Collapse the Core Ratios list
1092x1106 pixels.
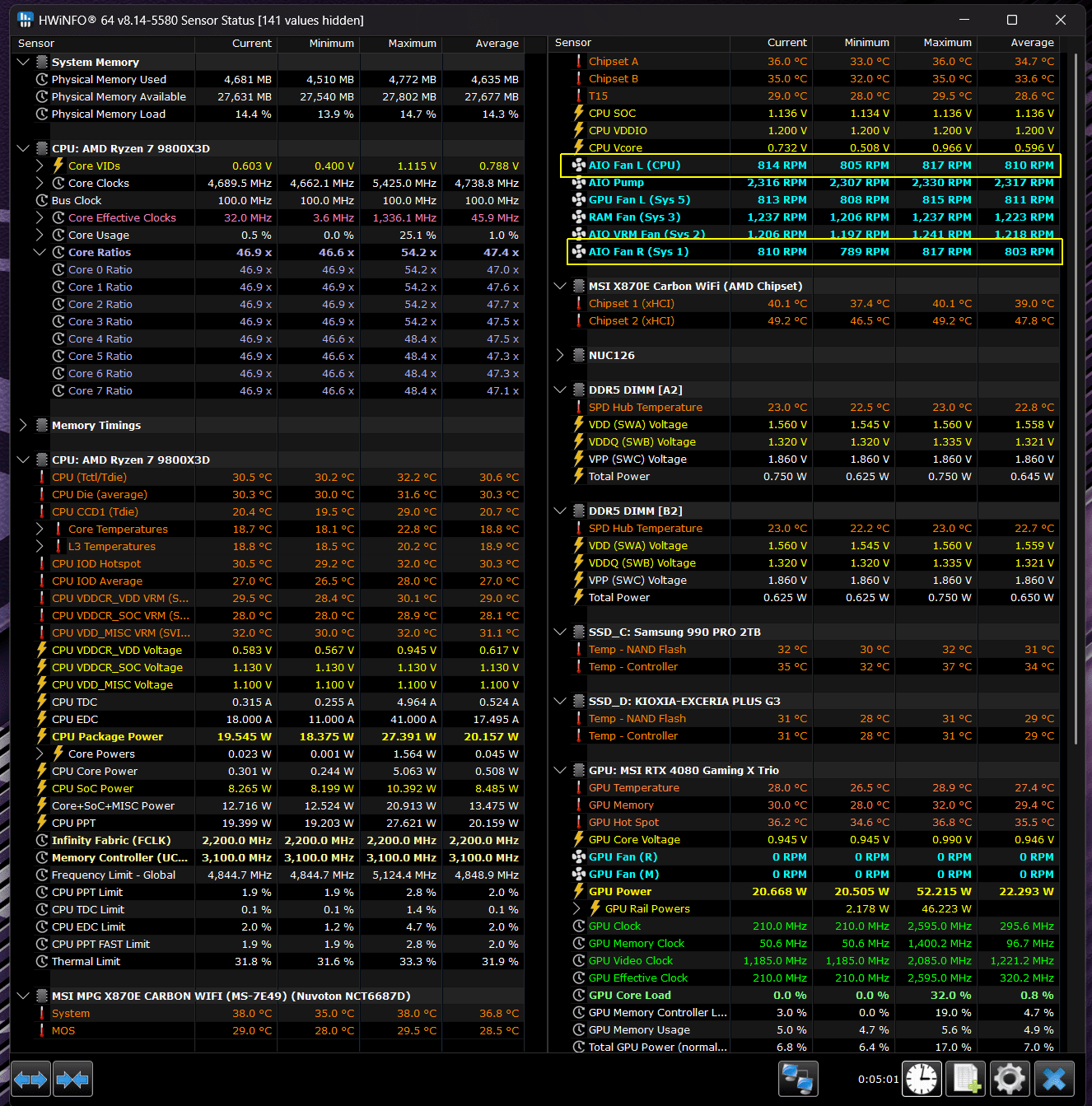point(40,252)
